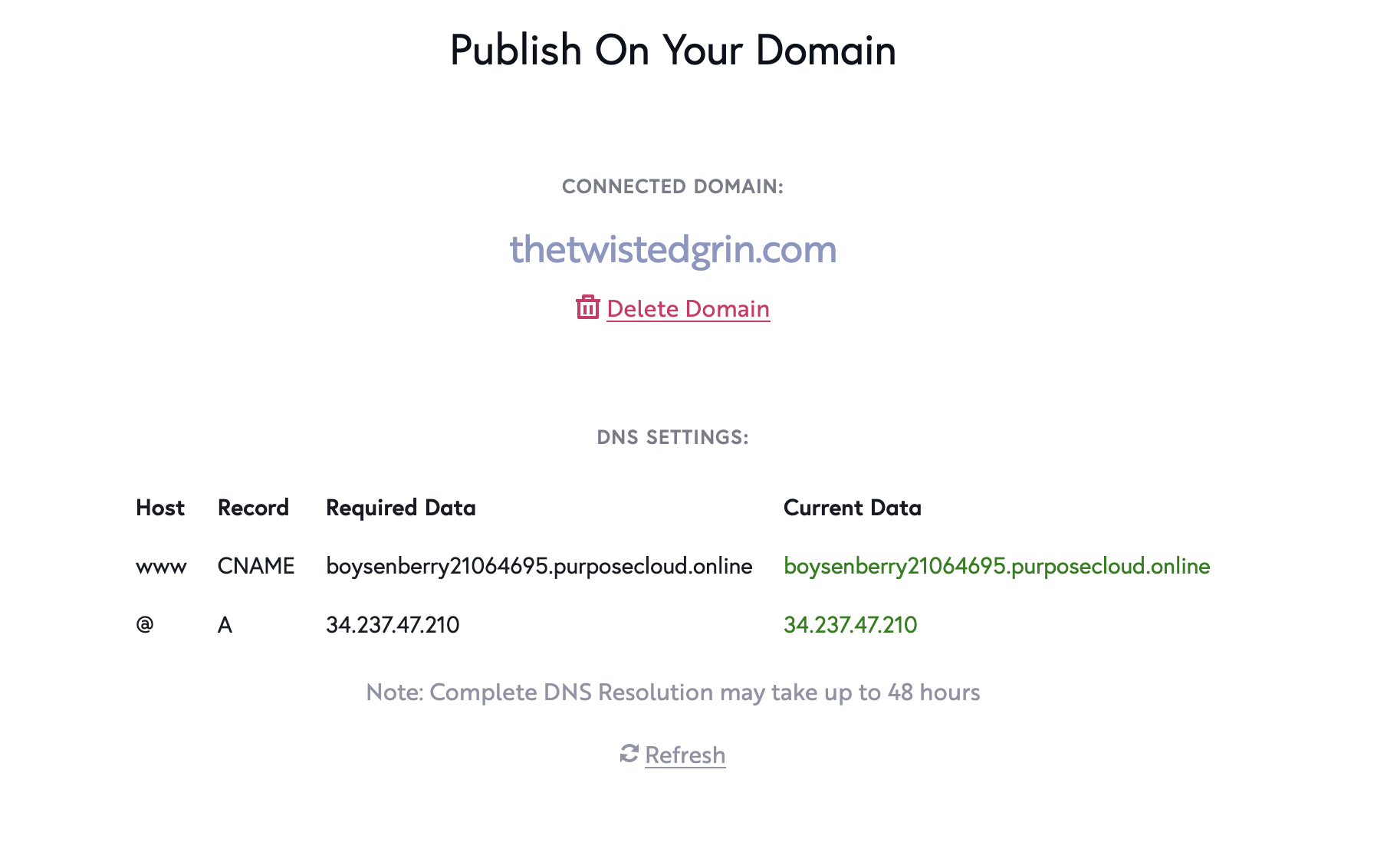Click the trash can icon
Image resolution: width=1400 pixels, height=842 pixels.
587,307
